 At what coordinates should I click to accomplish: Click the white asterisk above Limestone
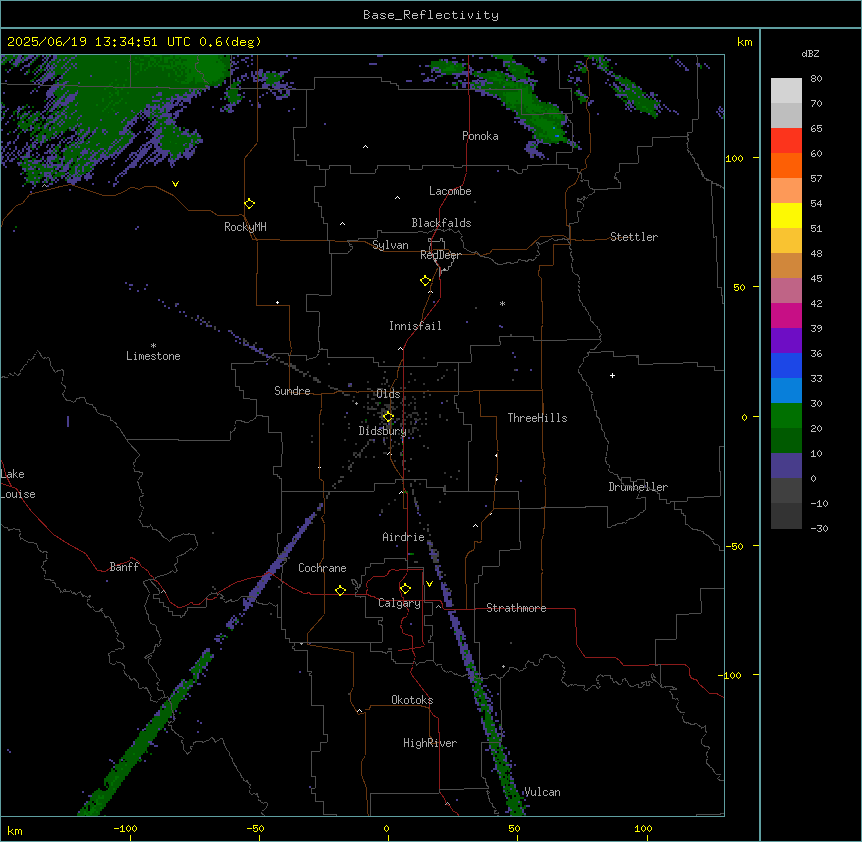[153, 346]
